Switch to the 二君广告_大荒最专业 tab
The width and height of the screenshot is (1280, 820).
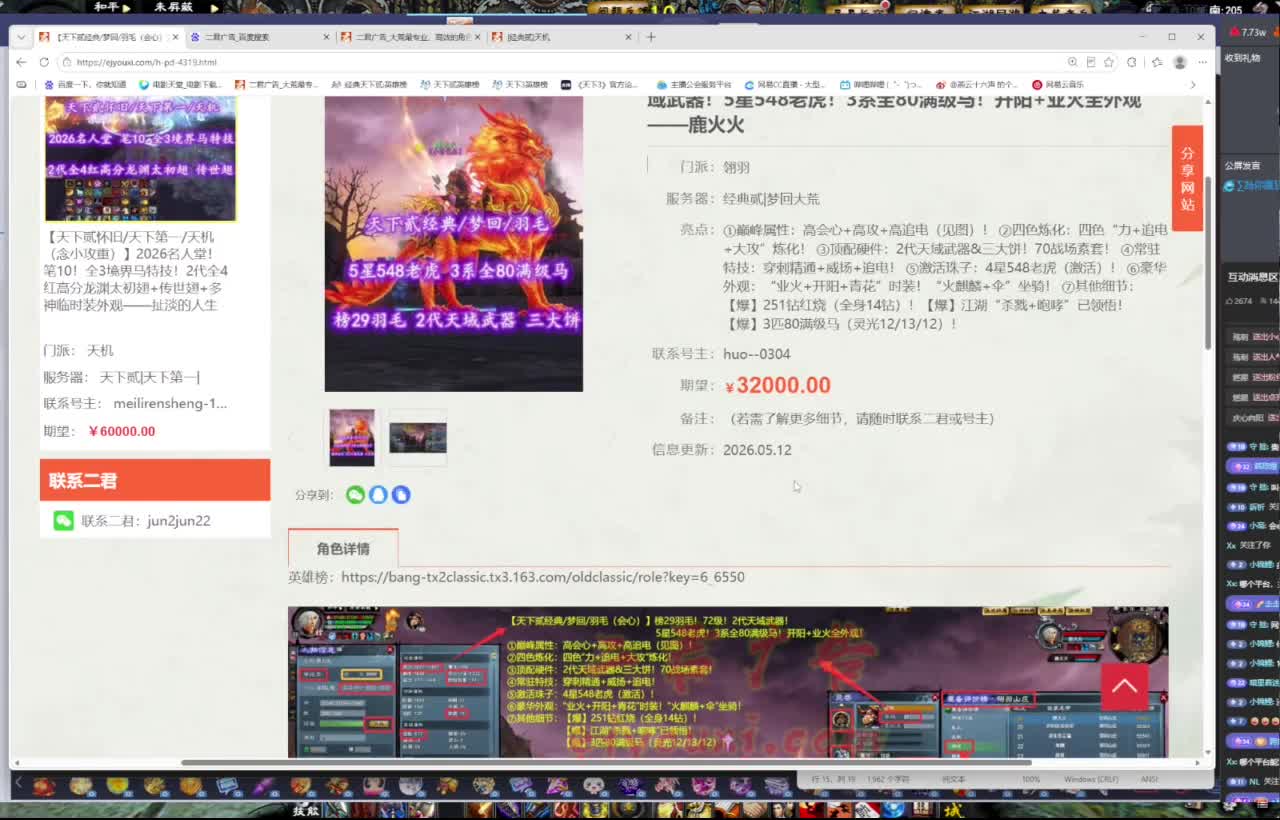pyautogui.click(x=410, y=37)
